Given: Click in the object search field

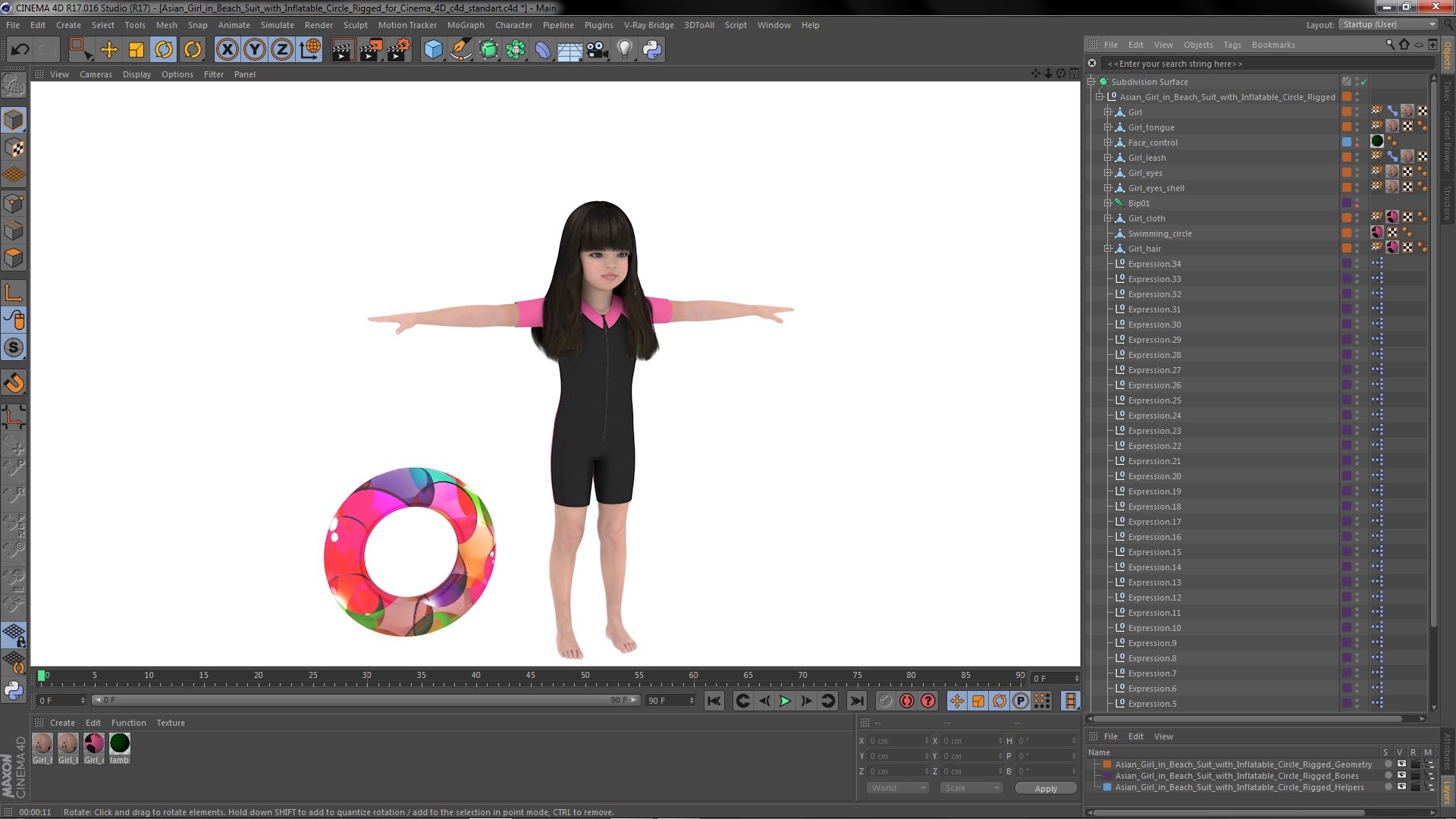Looking at the screenshot, I should click(1266, 64).
